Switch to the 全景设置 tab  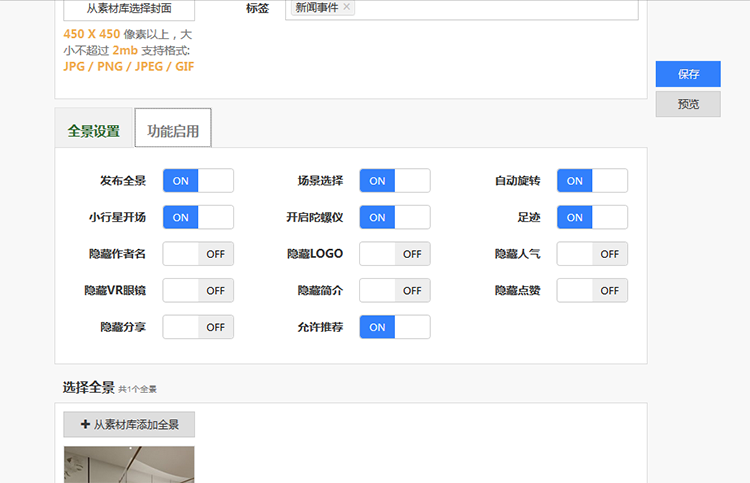94,130
